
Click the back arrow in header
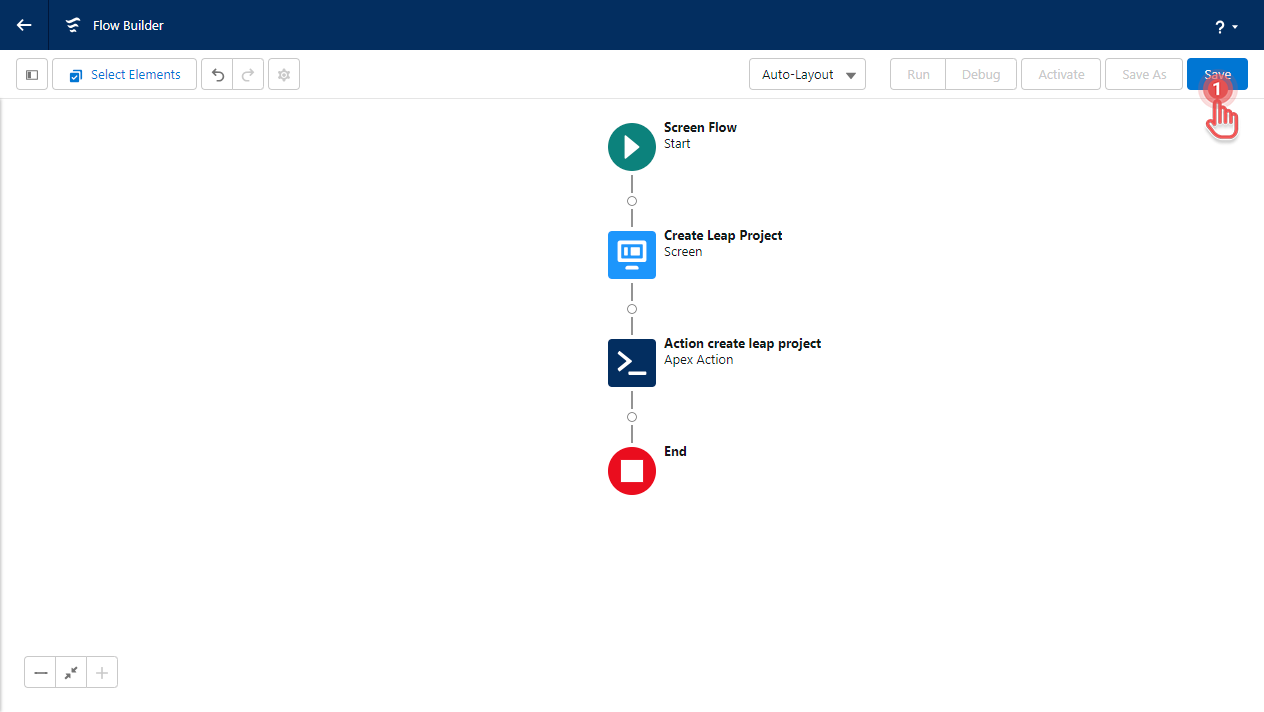(x=24, y=25)
